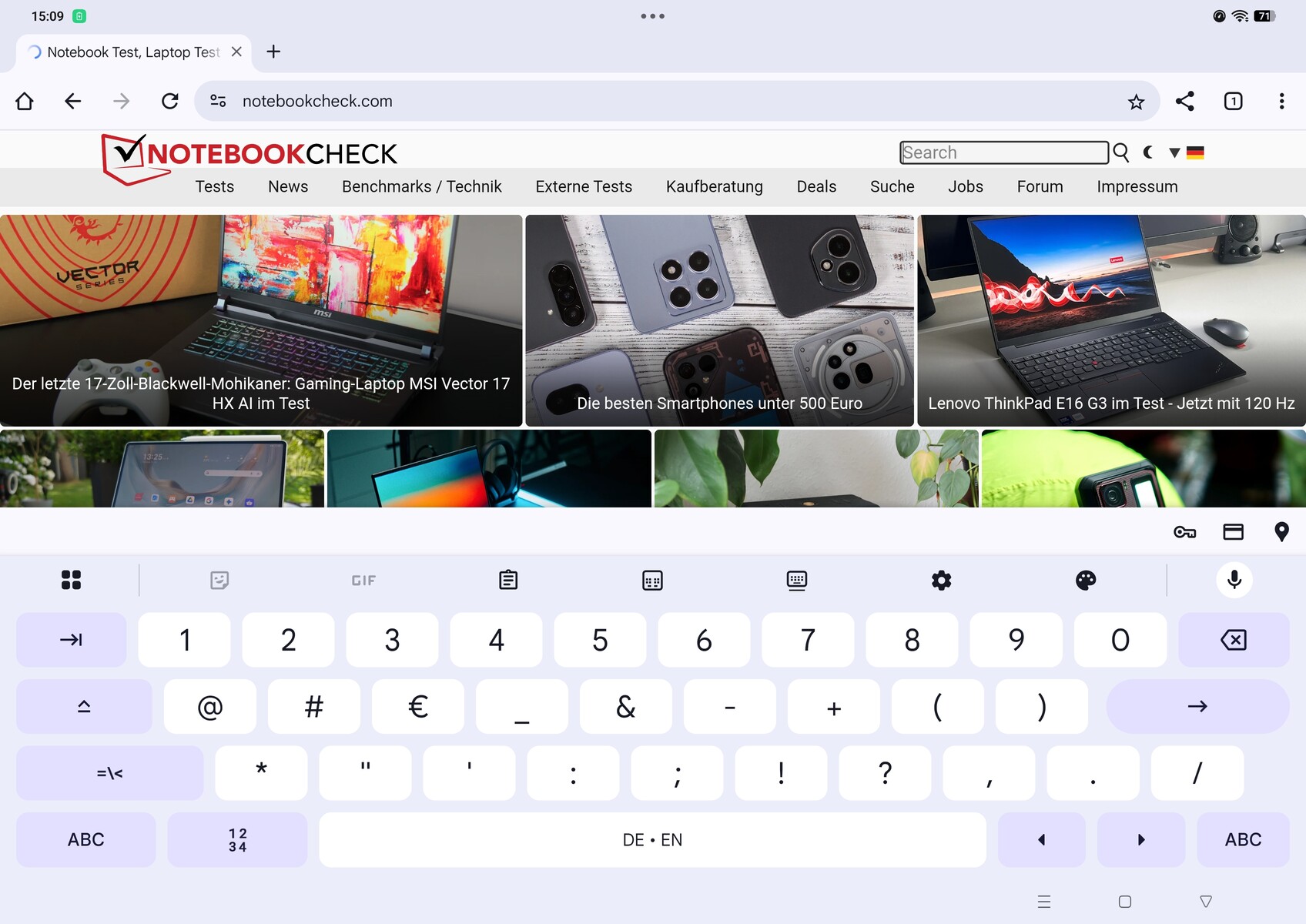This screenshot has height=924, width=1306.
Task: Visit the Forum link
Action: tap(1040, 186)
